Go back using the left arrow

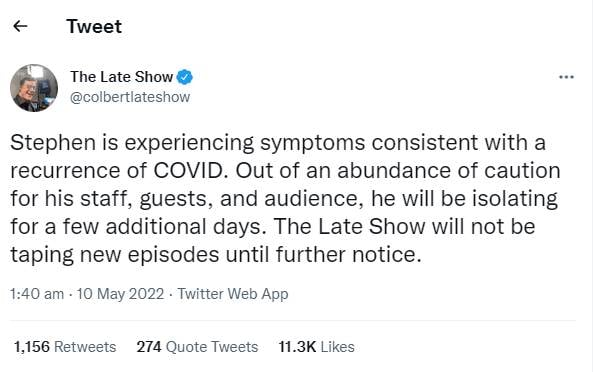click(x=20, y=26)
